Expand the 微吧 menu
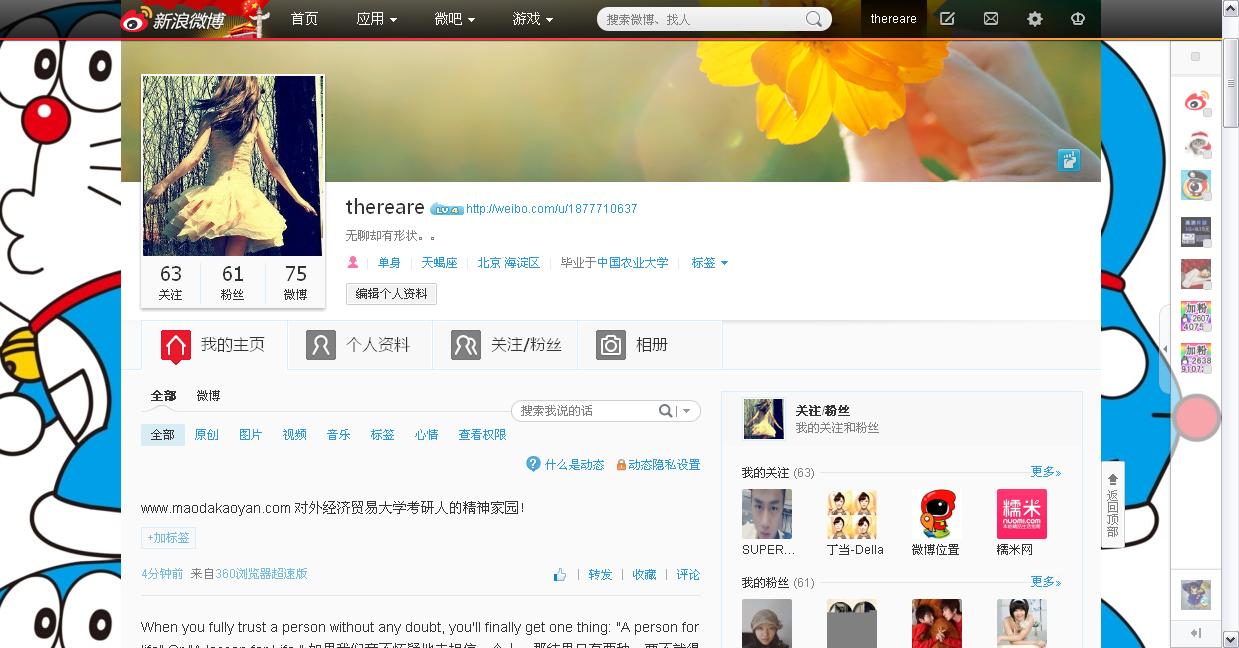 click(455, 19)
